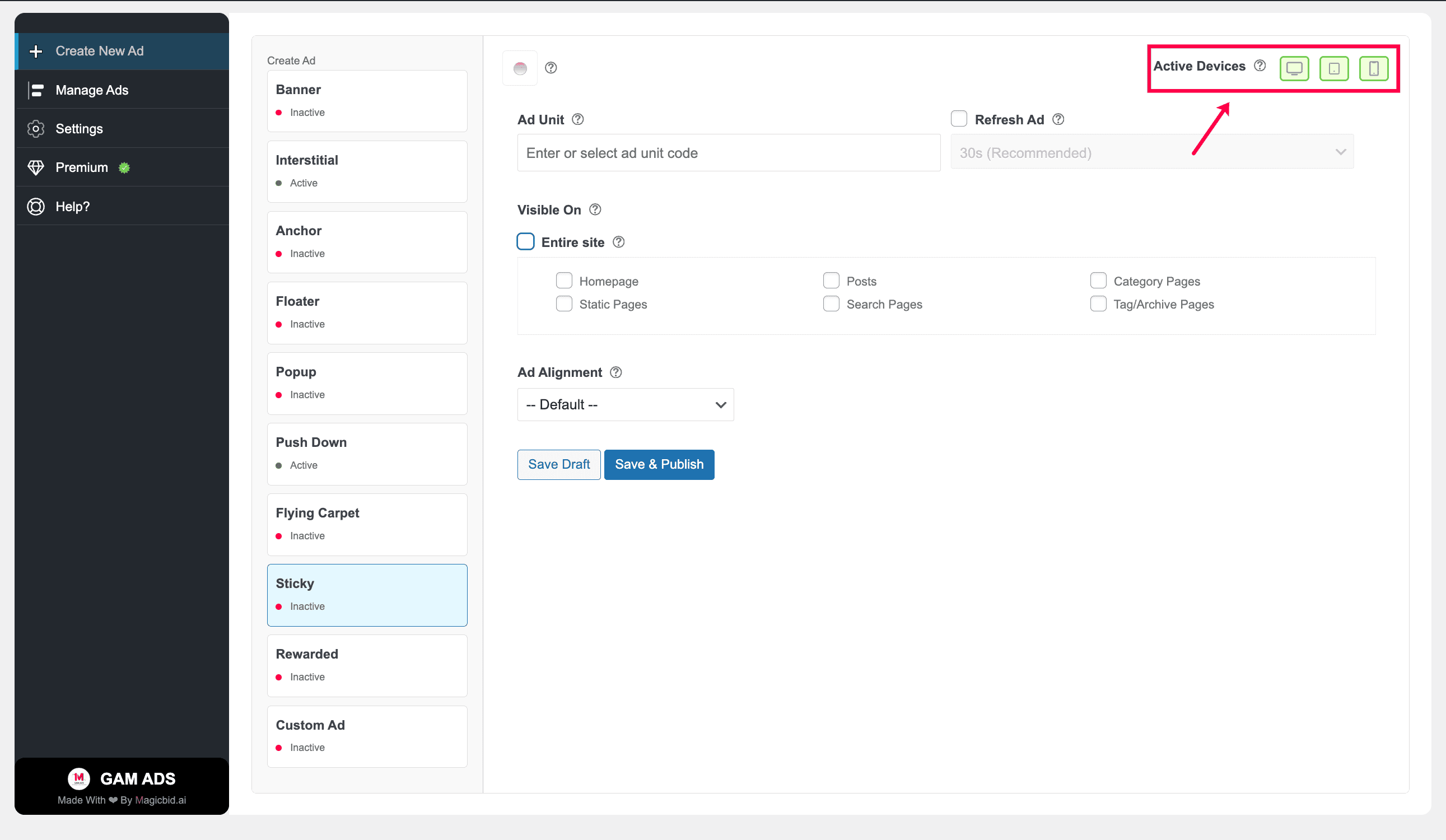Open the Visible On help icon
1446x840 pixels.
pos(595,209)
